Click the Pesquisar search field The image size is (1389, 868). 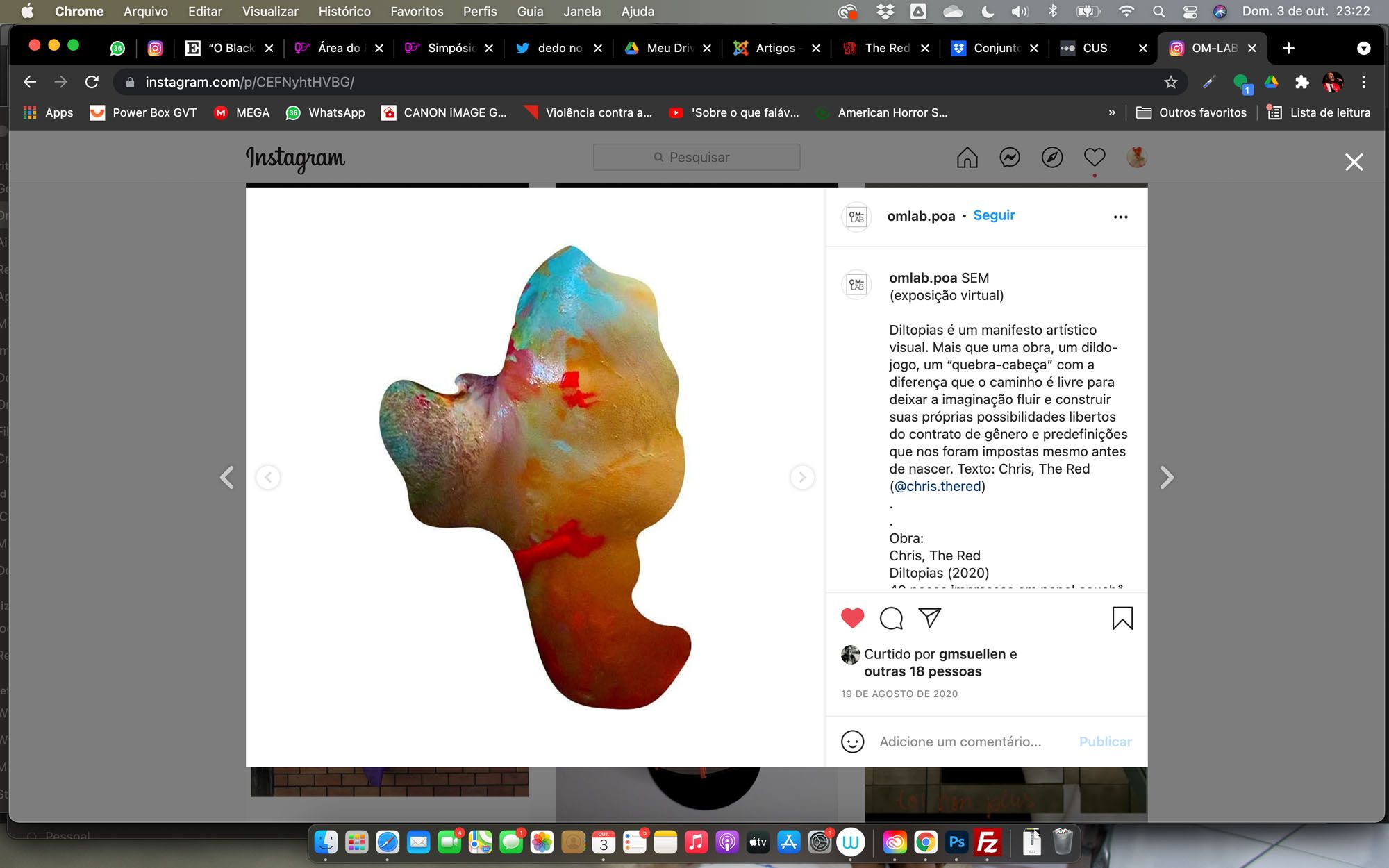coord(697,158)
